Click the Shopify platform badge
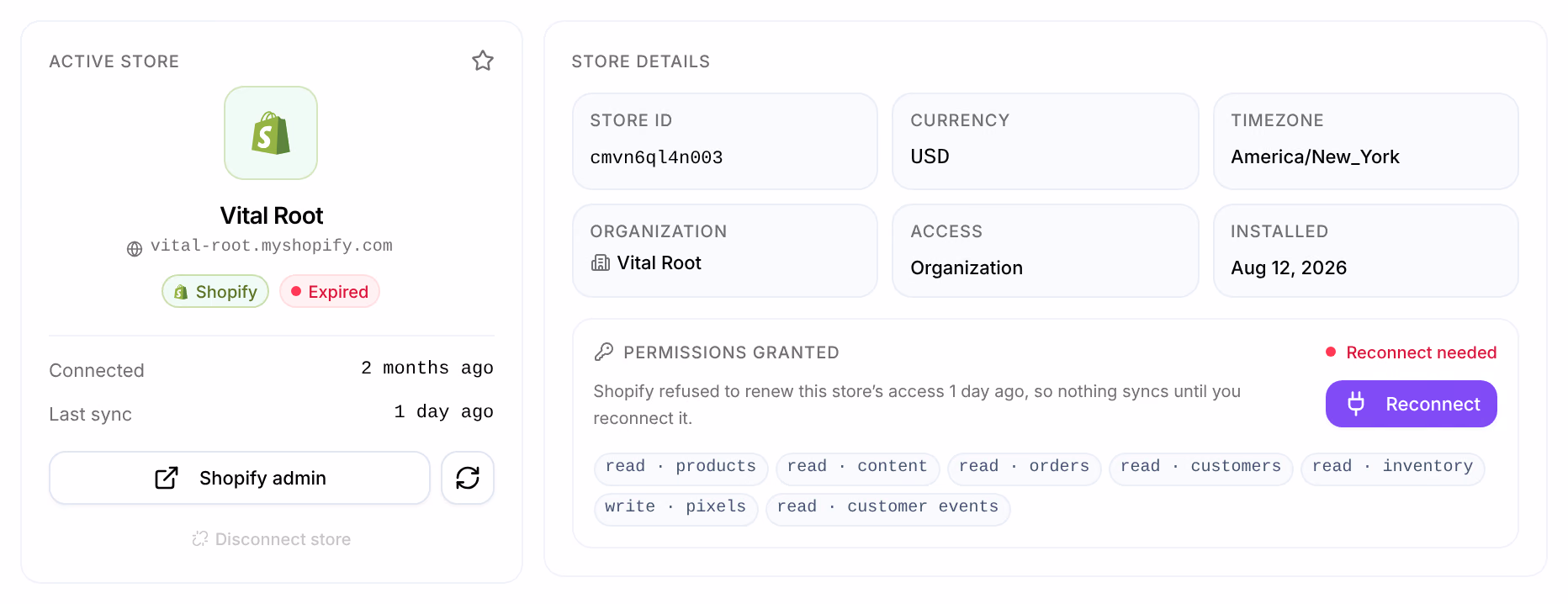 pyautogui.click(x=215, y=291)
